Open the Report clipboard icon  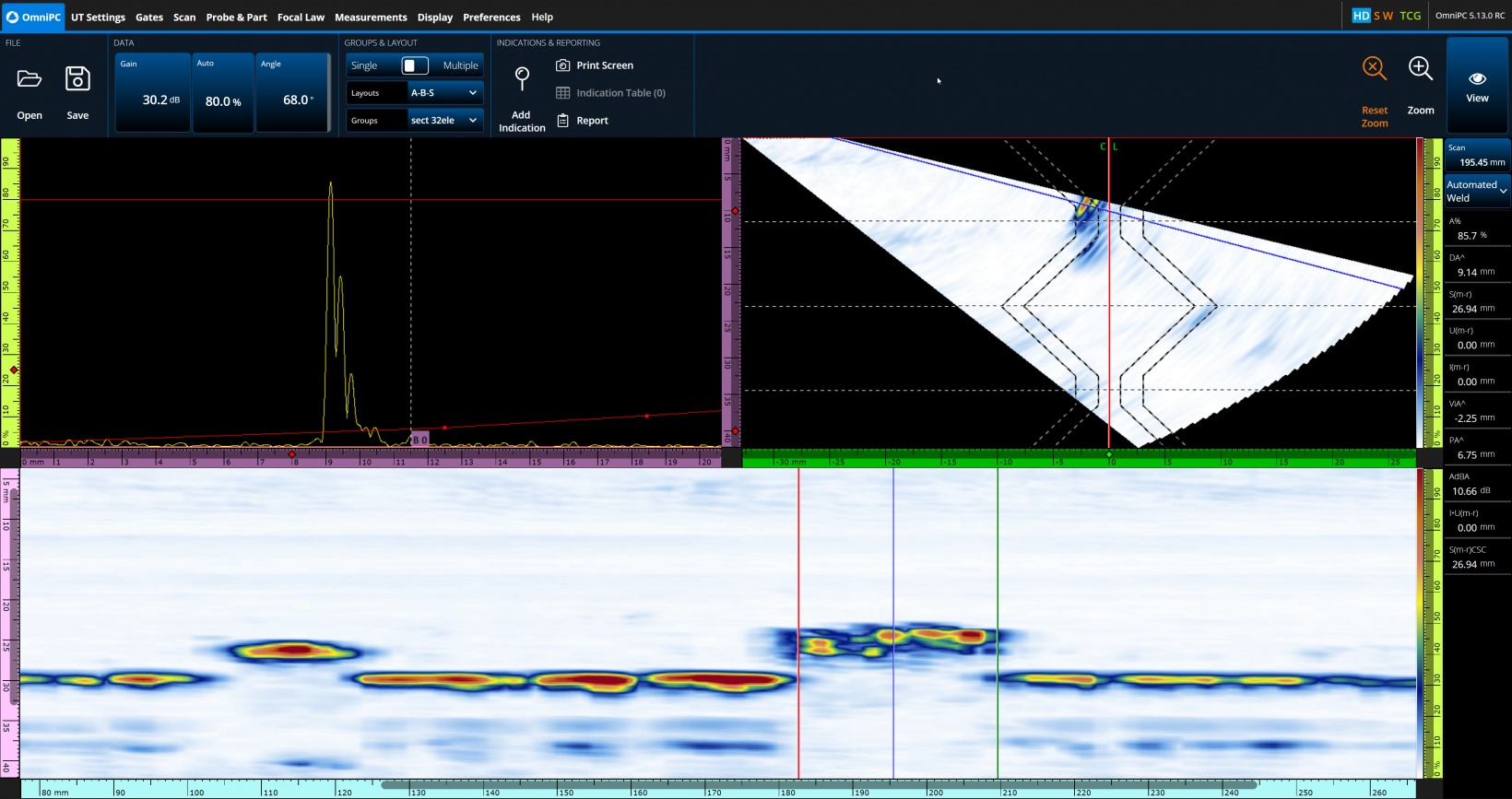pos(562,121)
